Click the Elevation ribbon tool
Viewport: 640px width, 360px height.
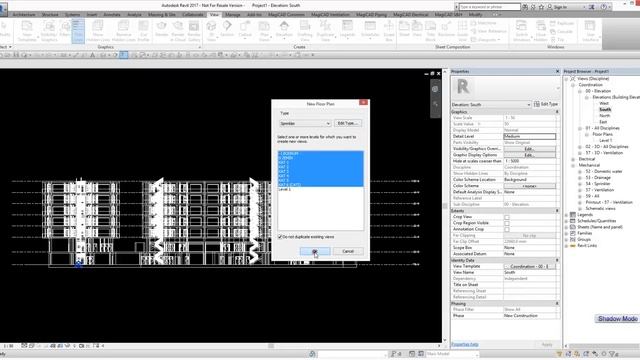pyautogui.click(x=284, y=31)
